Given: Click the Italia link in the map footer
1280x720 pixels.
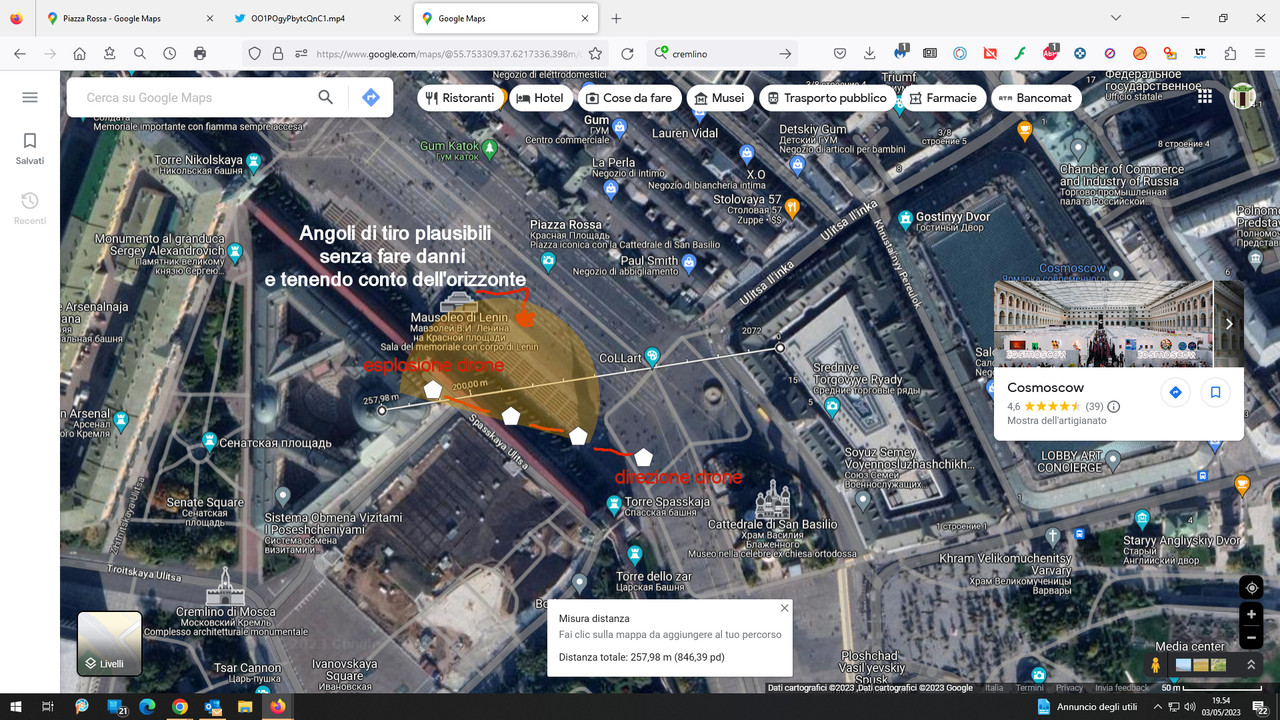Looking at the screenshot, I should click(x=994, y=688).
